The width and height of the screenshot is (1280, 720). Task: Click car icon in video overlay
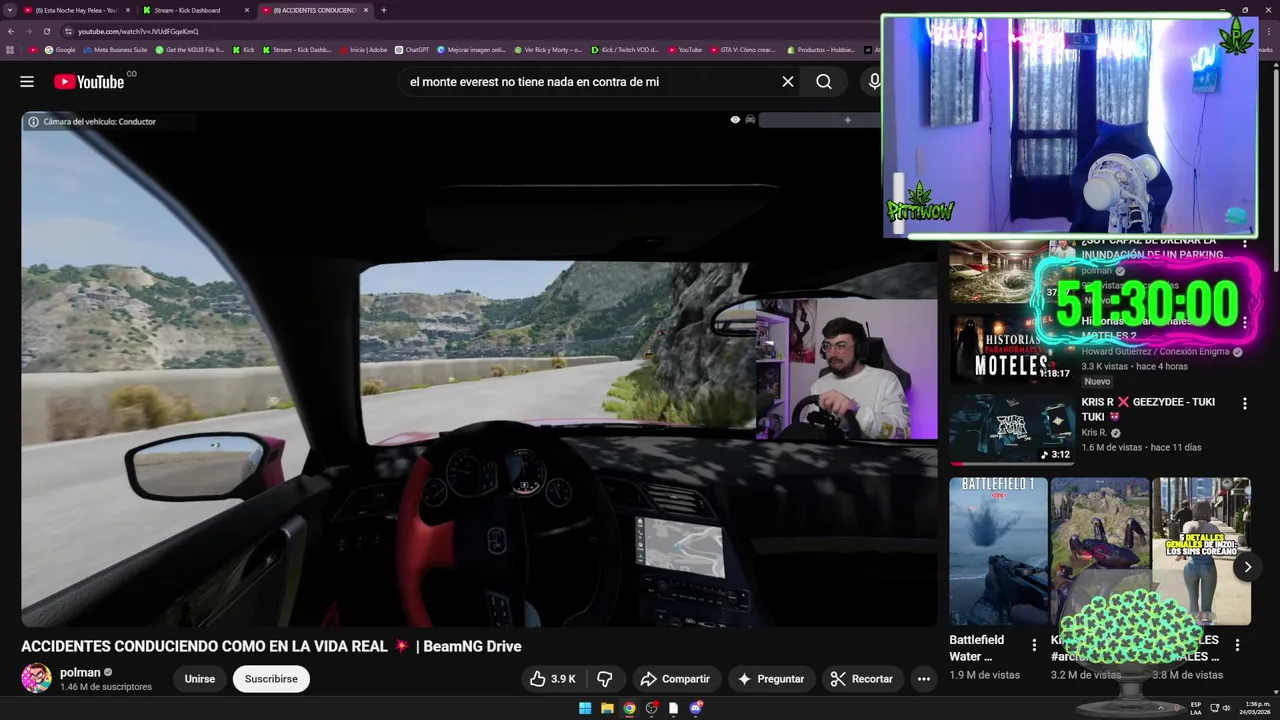[x=750, y=120]
